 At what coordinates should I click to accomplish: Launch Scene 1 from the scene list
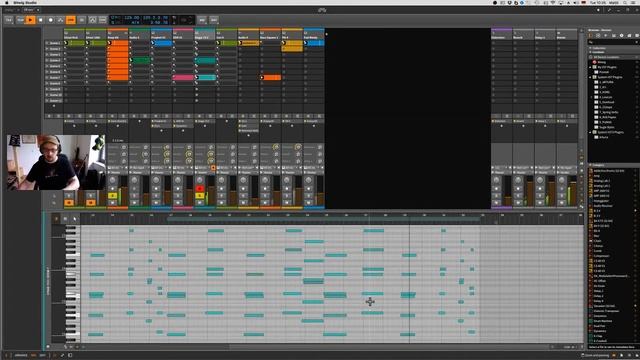(x=47, y=43)
